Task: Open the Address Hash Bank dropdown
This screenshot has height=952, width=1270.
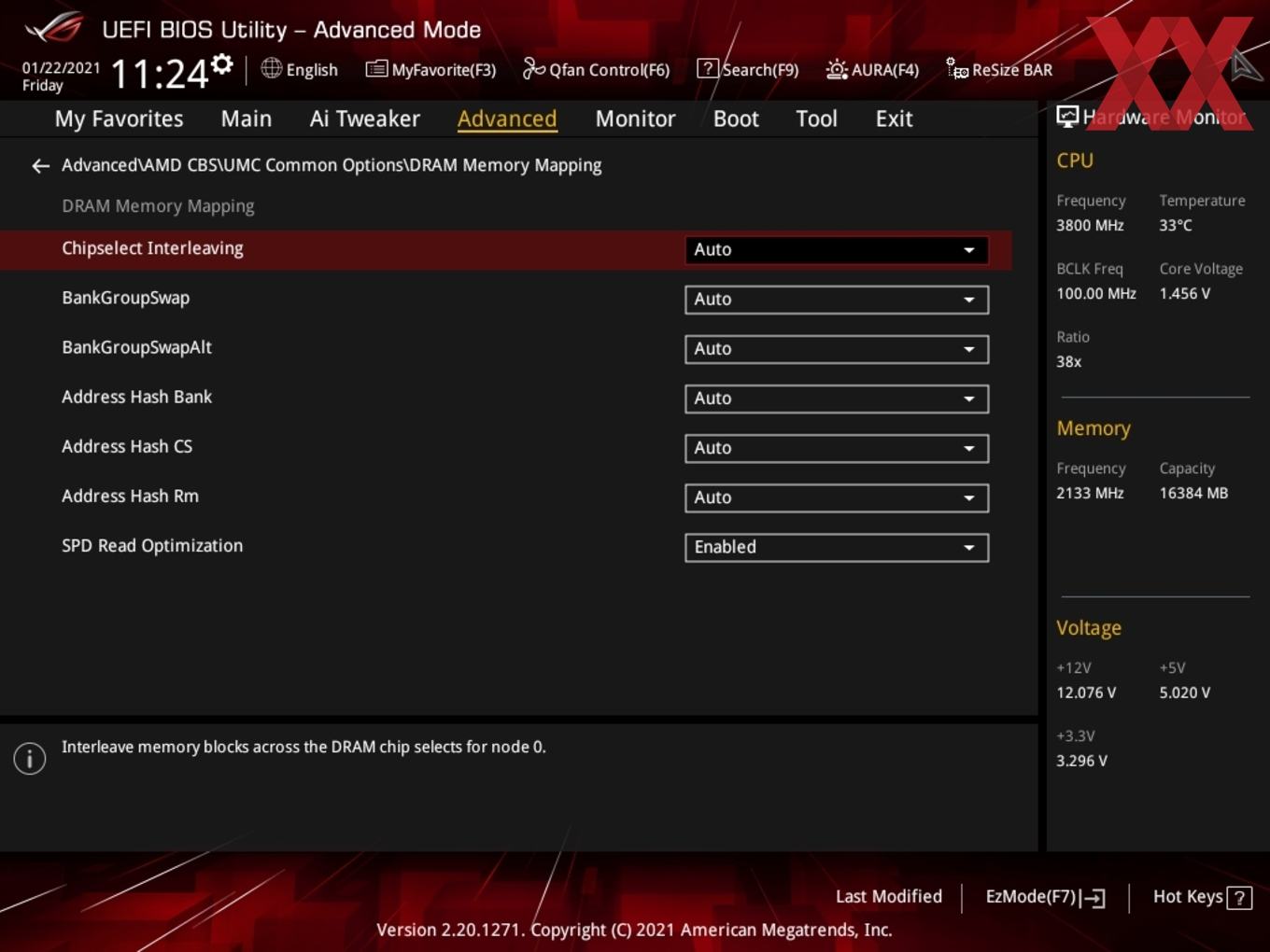Action: click(x=837, y=399)
